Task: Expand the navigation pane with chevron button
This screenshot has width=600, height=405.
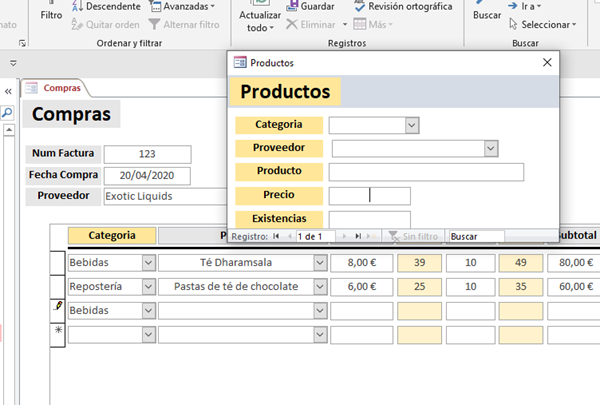Action: coord(8,90)
